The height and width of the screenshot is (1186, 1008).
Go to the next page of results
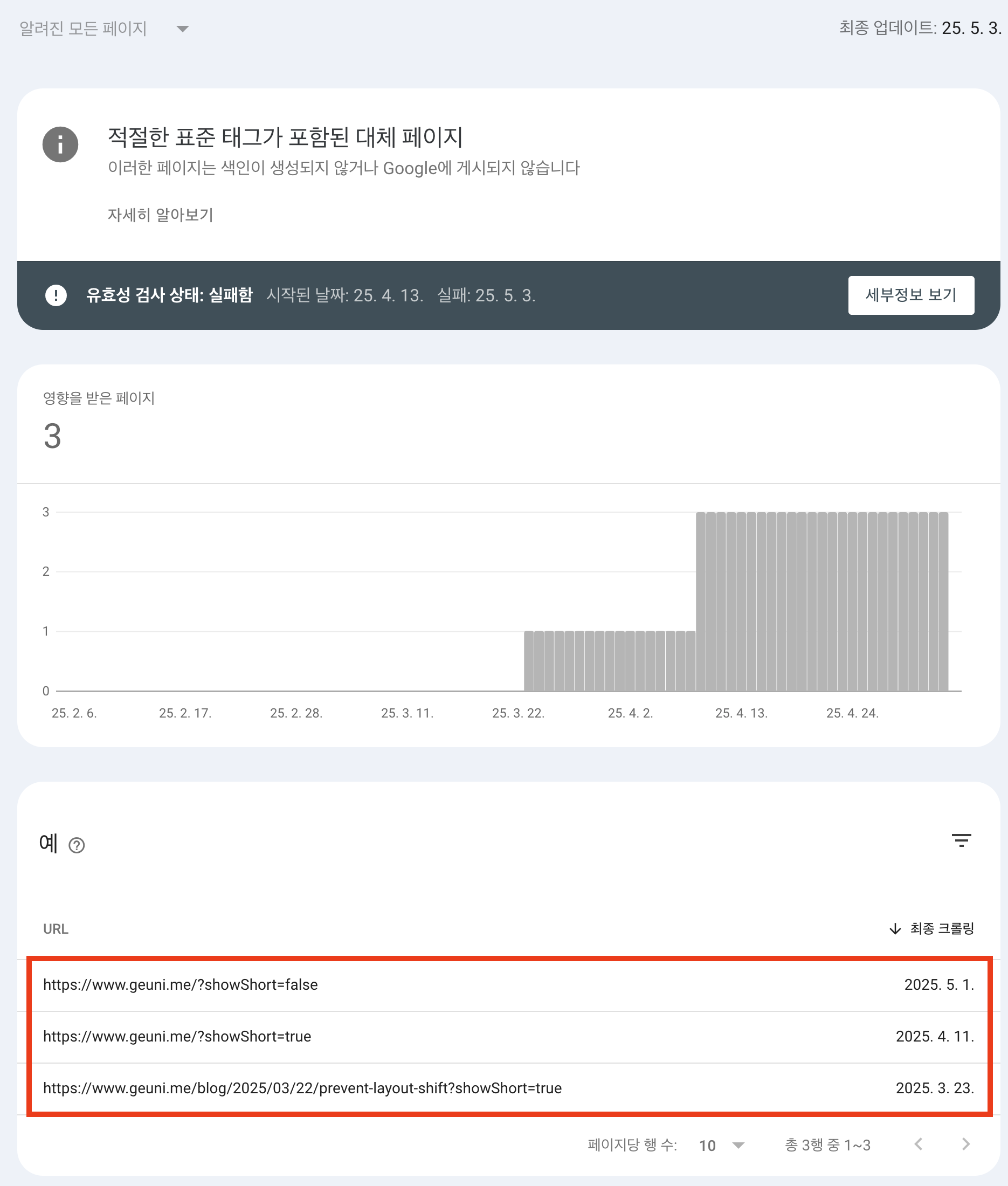pos(966,1144)
